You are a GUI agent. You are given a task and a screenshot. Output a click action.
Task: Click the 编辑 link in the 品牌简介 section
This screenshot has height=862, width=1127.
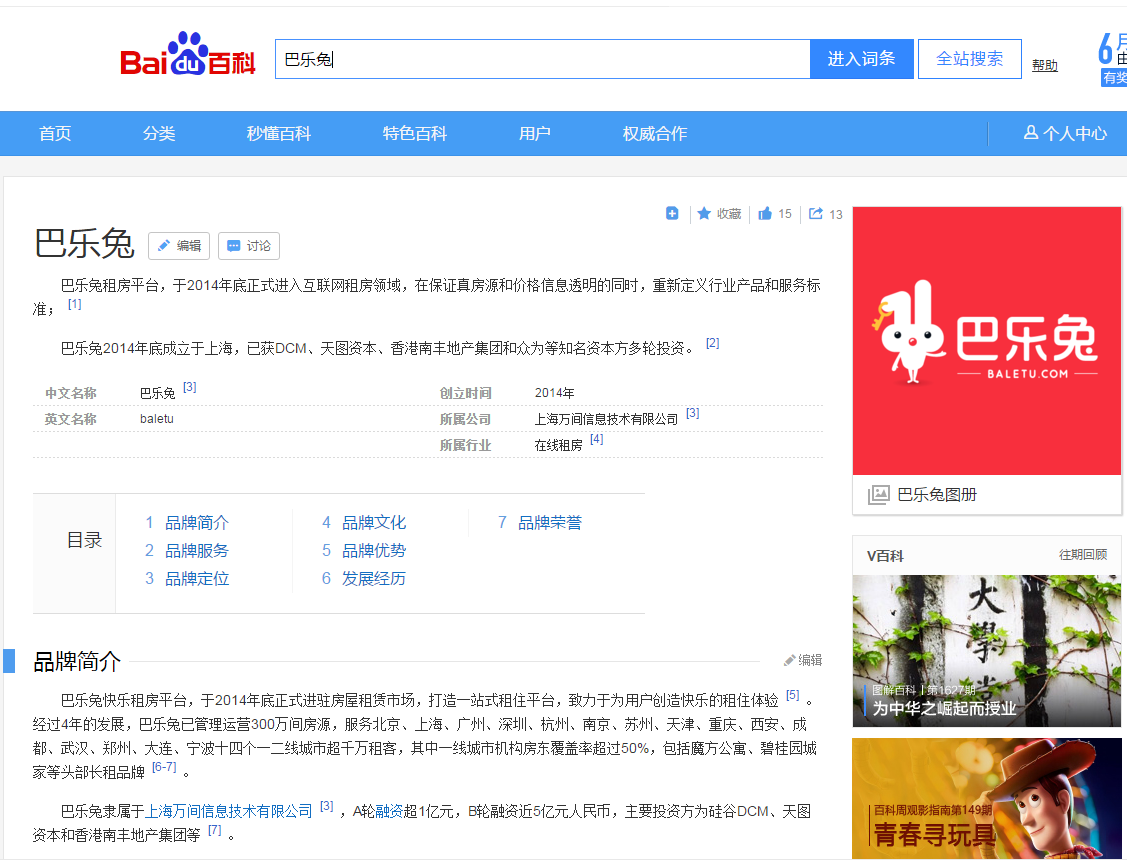(x=803, y=660)
